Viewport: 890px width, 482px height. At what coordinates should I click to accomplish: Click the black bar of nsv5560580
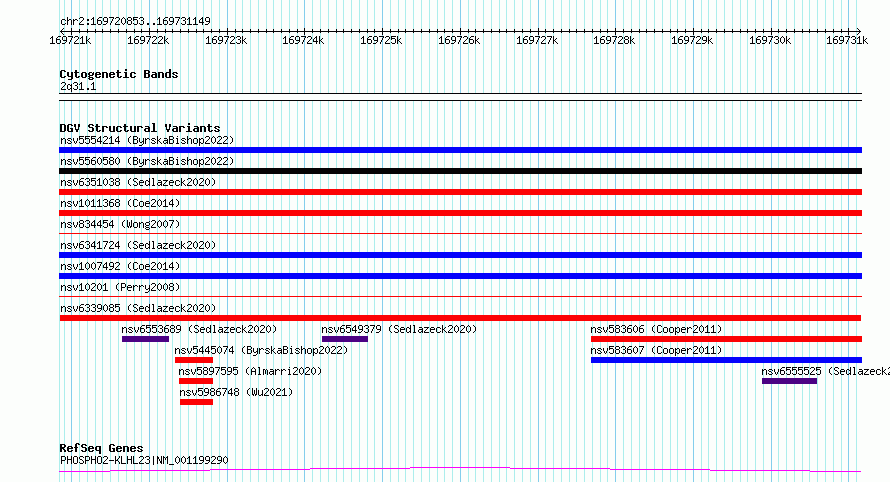point(460,171)
